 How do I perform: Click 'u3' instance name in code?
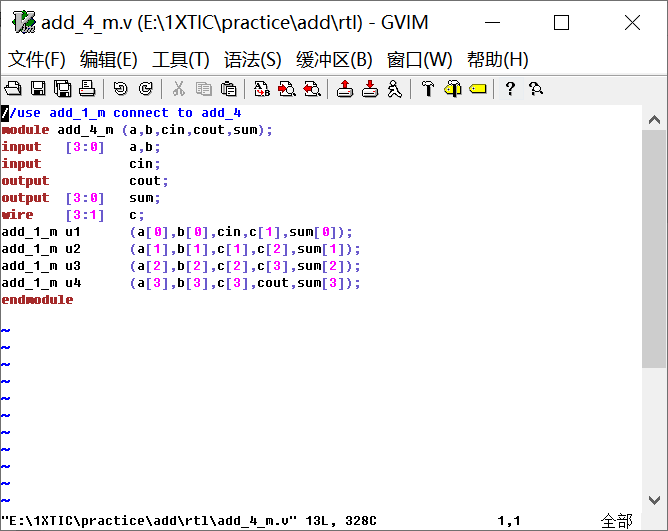pos(73,266)
